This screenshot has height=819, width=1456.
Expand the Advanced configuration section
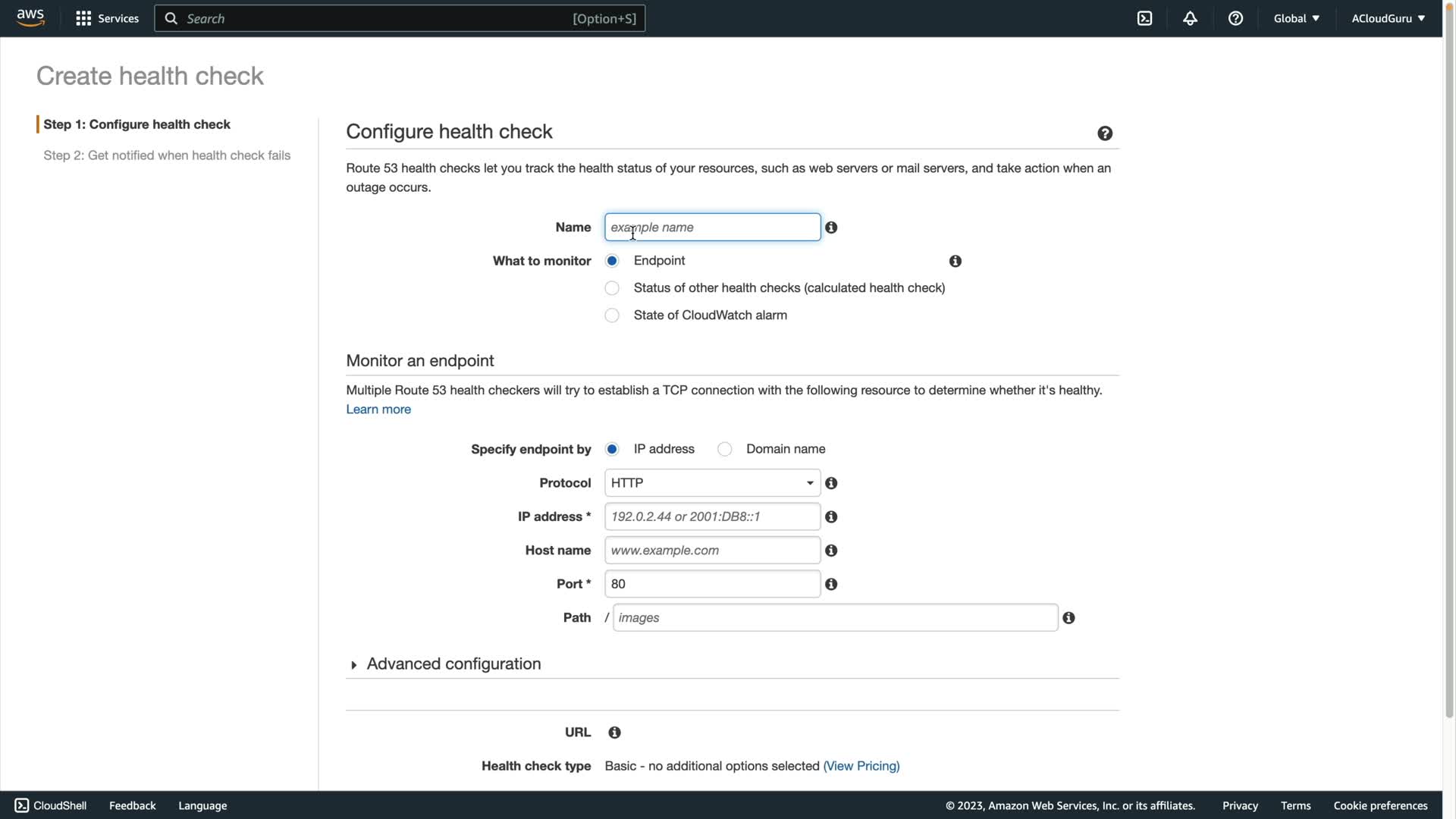pos(453,664)
